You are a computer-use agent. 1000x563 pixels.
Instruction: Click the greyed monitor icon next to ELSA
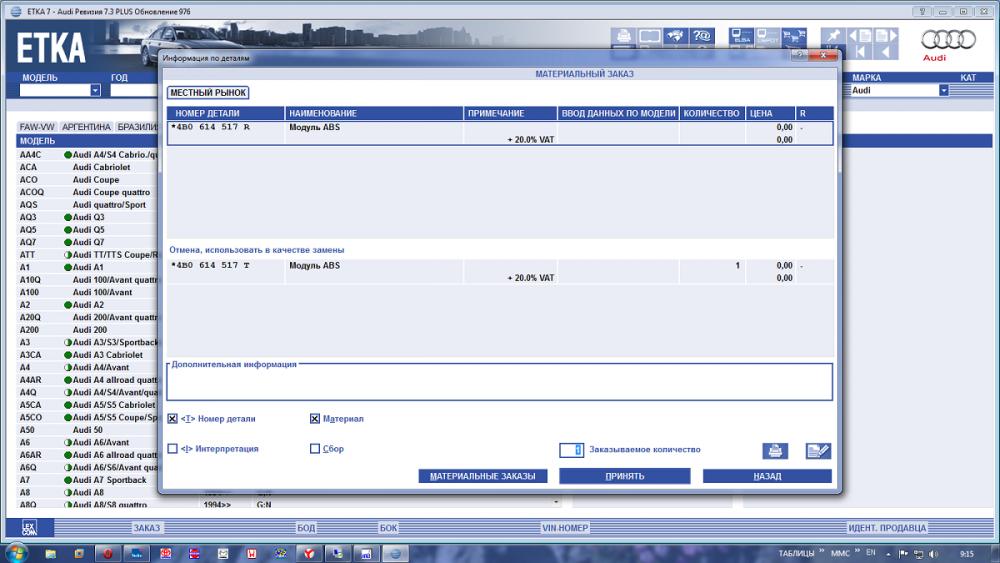768,36
